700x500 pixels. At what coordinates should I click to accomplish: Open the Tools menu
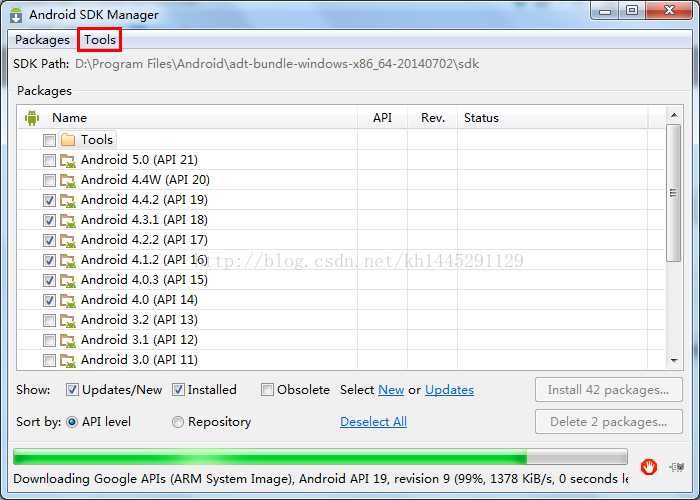[x=100, y=40]
